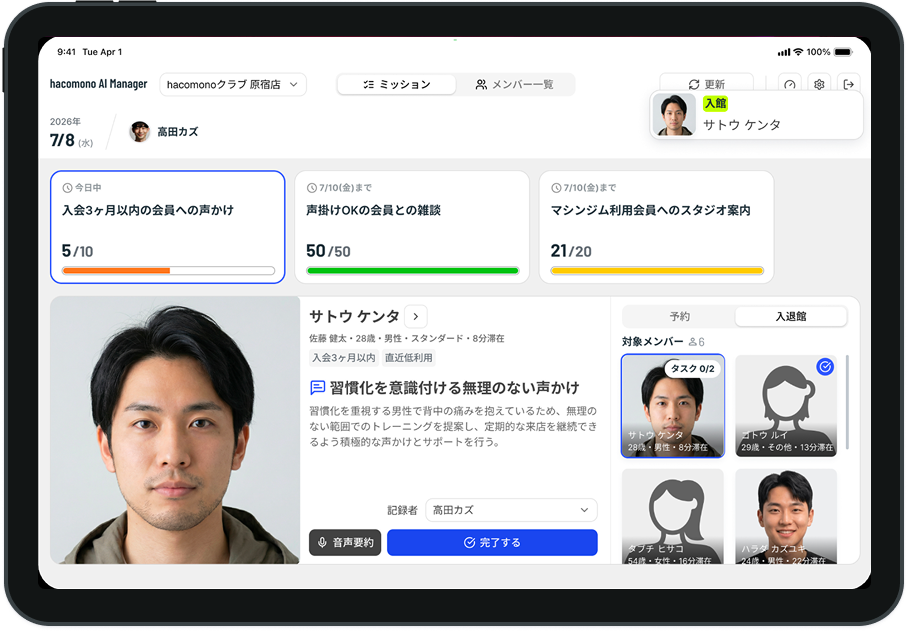Click hacomono AI Manager logo
This screenshot has width=908, height=632.
(98, 85)
